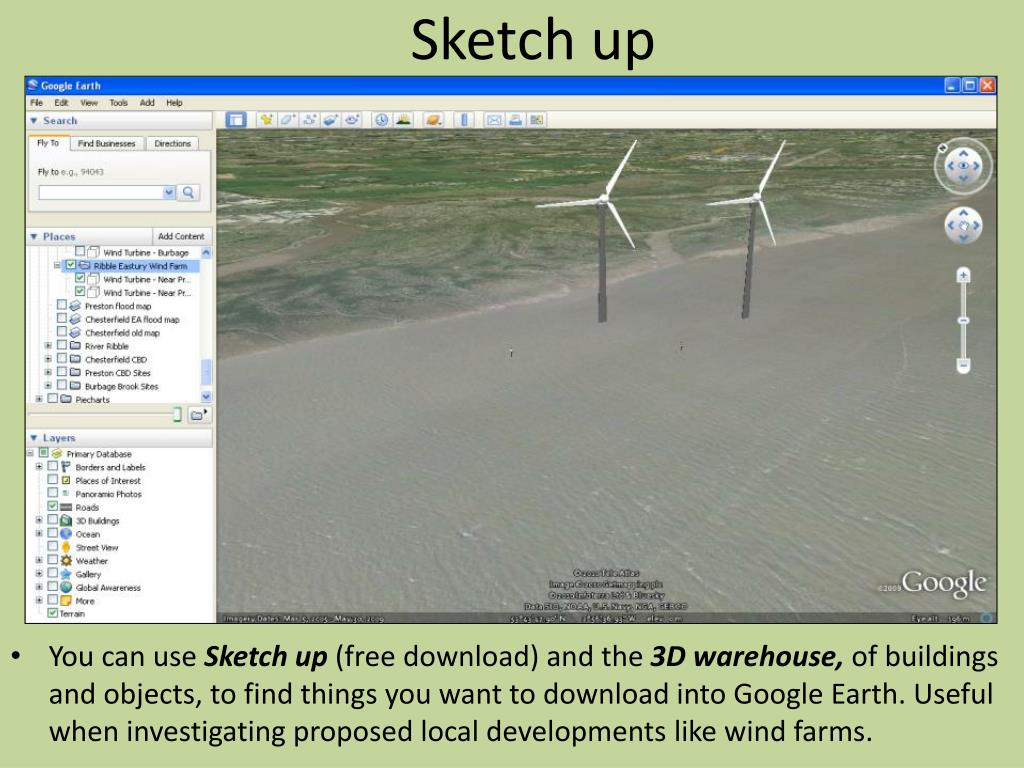This screenshot has height=768, width=1024.
Task: Disable the Roads layer checkbox
Action: pyautogui.click(x=53, y=507)
